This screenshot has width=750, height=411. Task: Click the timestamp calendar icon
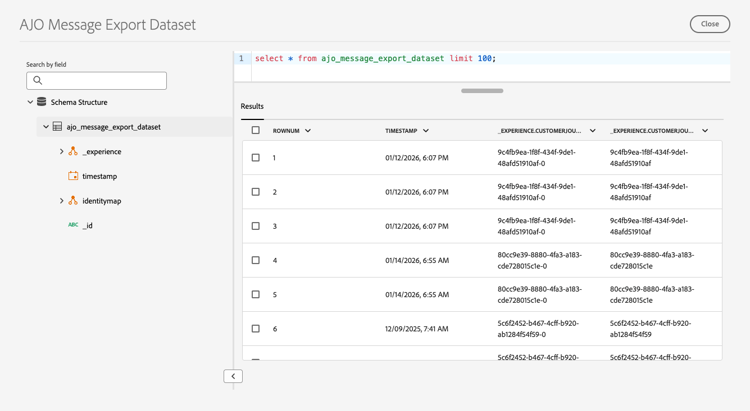point(73,176)
